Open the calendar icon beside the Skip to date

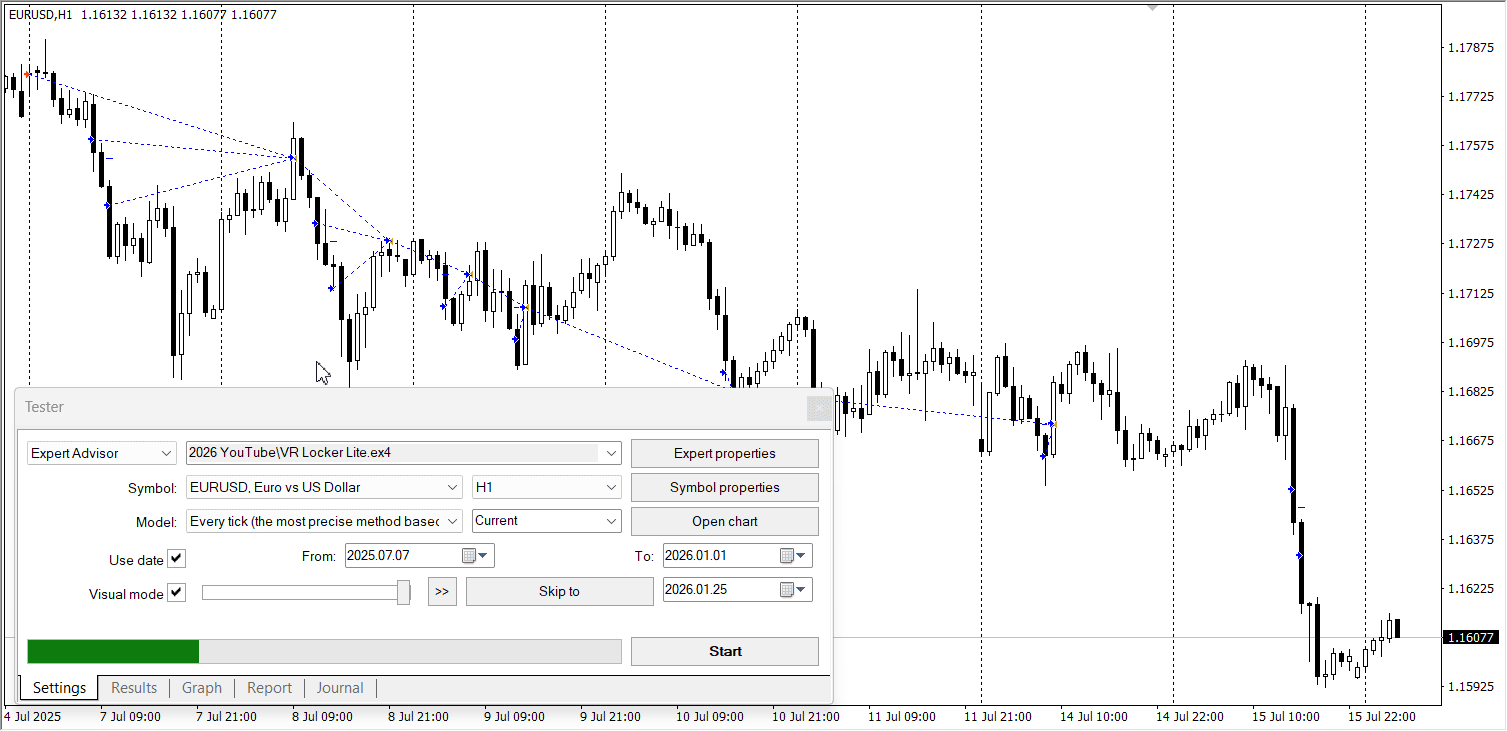[789, 589]
